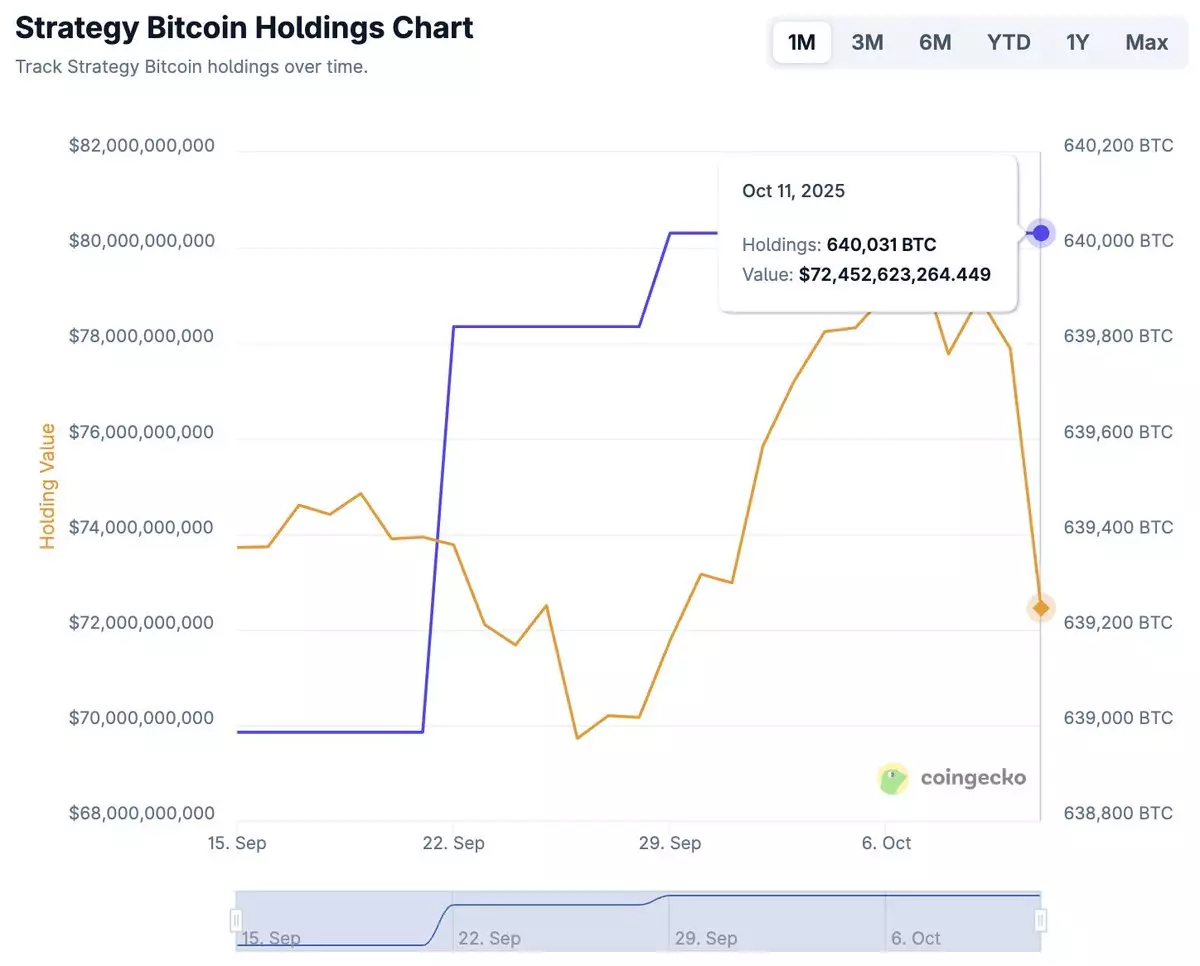Select the 1M time range tab
1200x966 pixels.
tap(801, 42)
